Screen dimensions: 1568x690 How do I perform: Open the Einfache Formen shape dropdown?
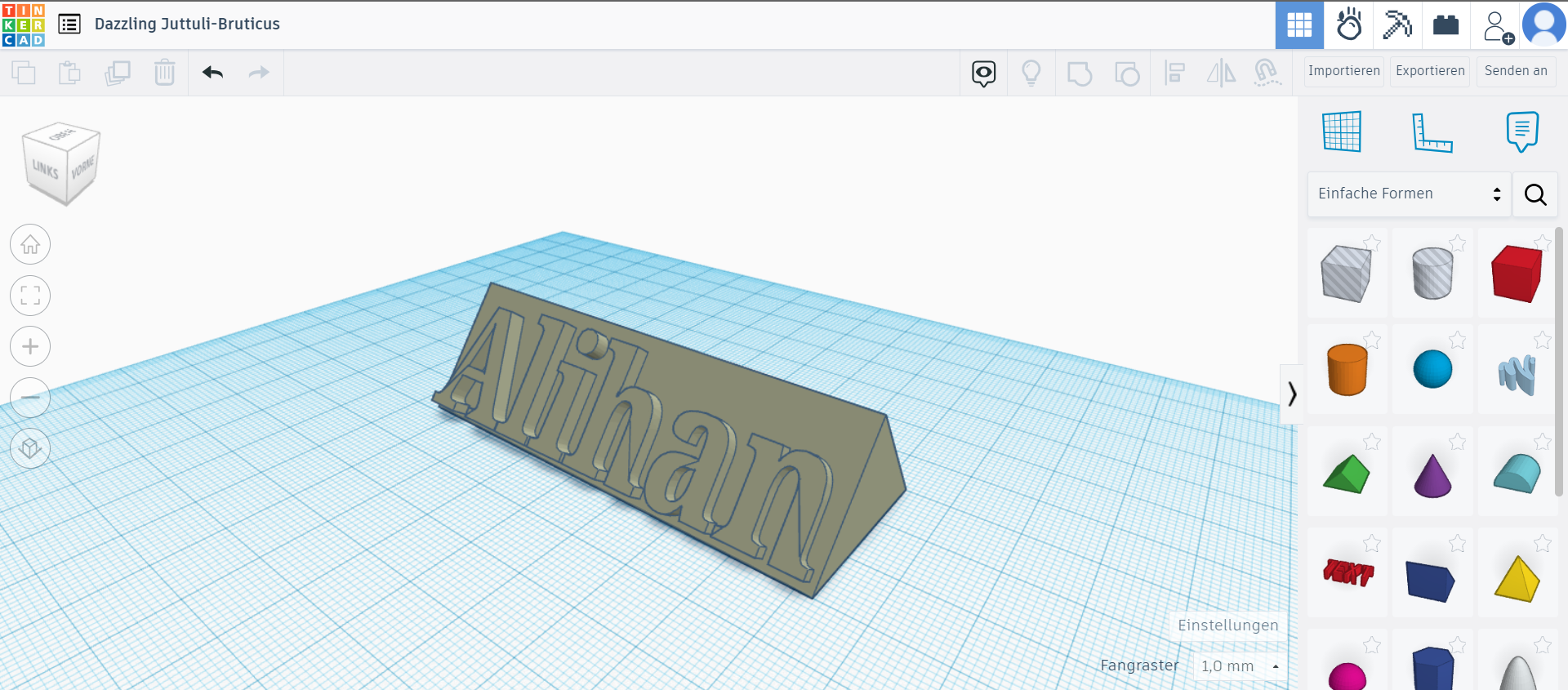(1409, 194)
